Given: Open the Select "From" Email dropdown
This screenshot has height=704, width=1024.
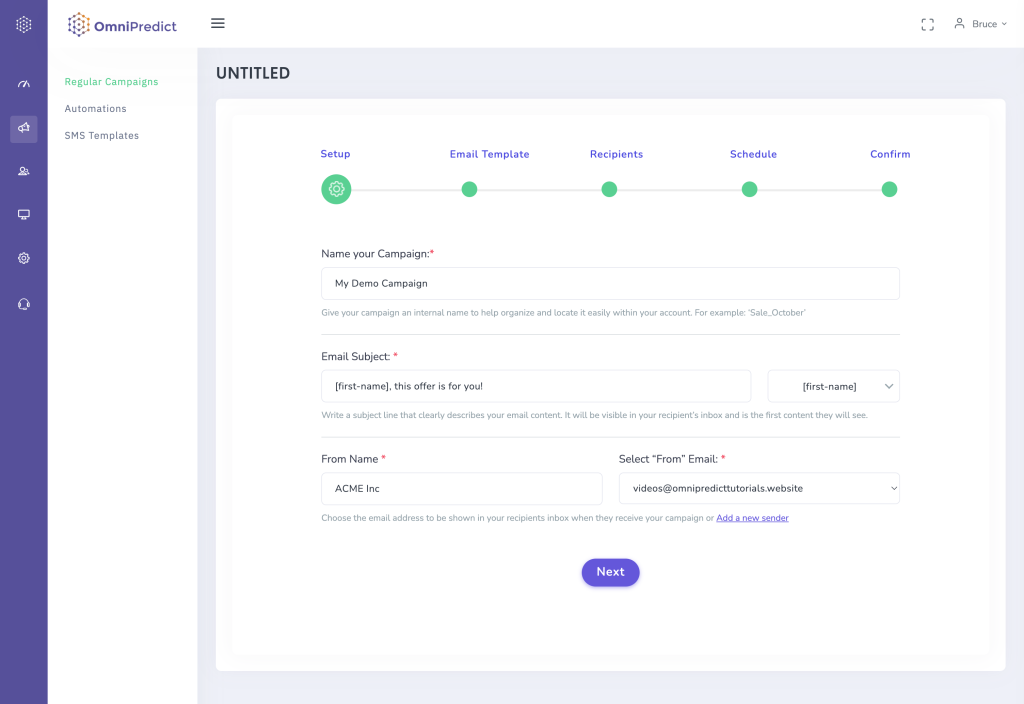Looking at the screenshot, I should tap(759, 488).
